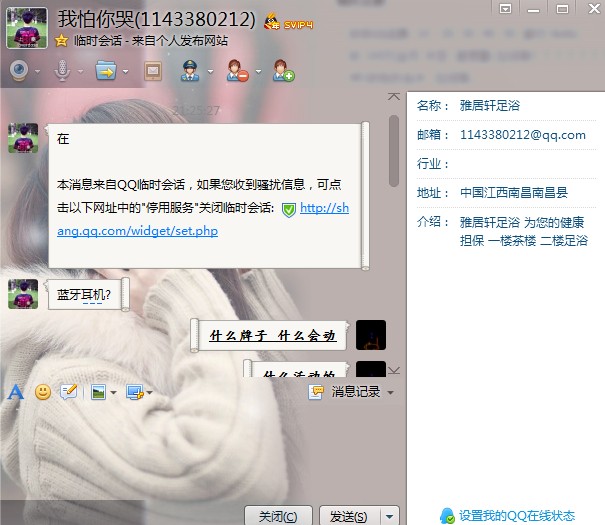
Task: Click the message 什么牌子 什么会动
Action: click(x=272, y=335)
